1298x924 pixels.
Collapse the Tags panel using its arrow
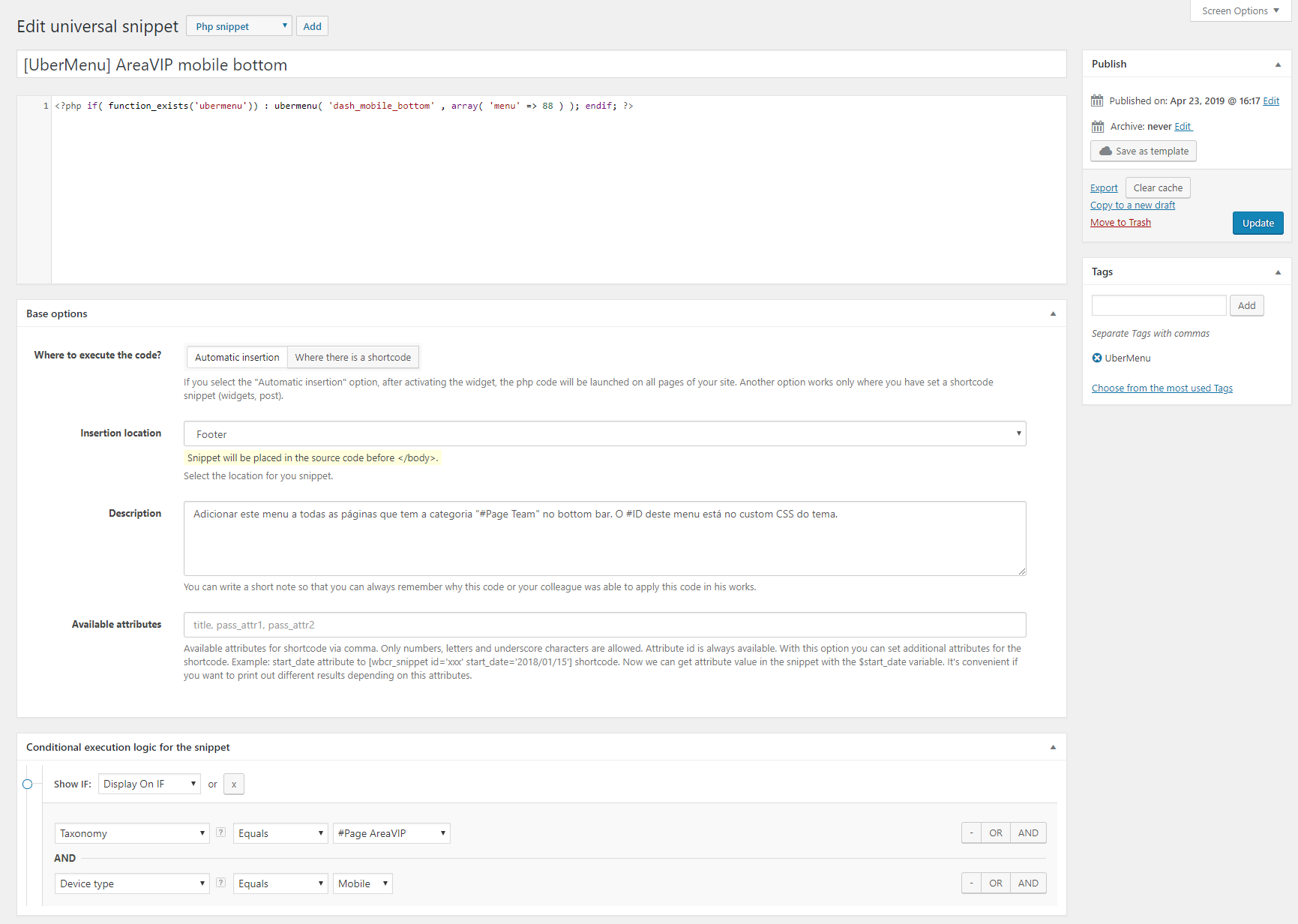[1278, 272]
